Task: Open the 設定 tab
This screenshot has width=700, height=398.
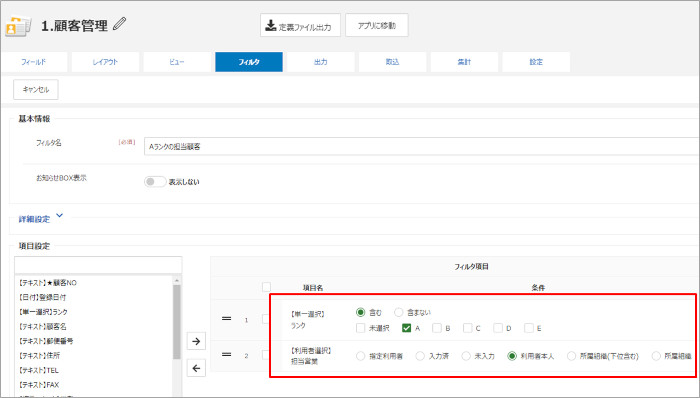Action: [x=536, y=62]
